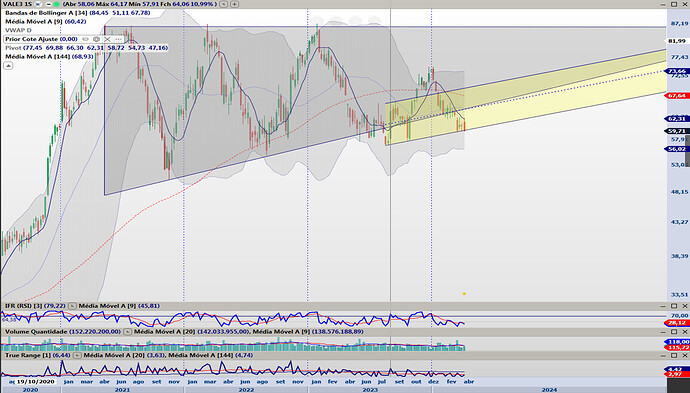Open more options dots for Prior Cote Ajuste
This screenshot has height=393, width=690.
coord(117,39)
